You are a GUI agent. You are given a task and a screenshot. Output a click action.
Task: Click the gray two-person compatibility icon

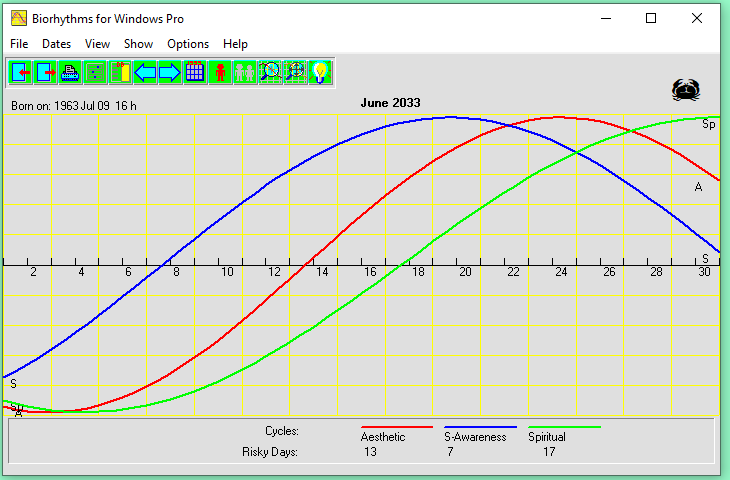(245, 72)
